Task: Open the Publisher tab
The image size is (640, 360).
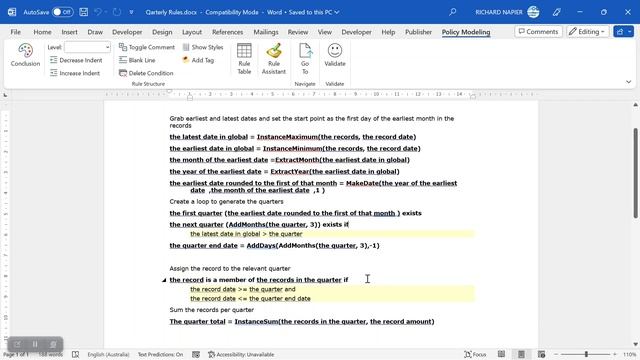Action: (x=418, y=32)
